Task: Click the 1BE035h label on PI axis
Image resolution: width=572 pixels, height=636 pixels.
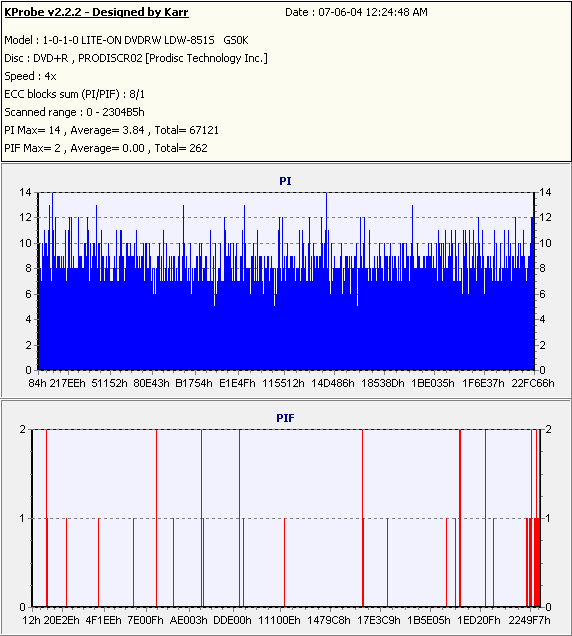Action: click(433, 383)
